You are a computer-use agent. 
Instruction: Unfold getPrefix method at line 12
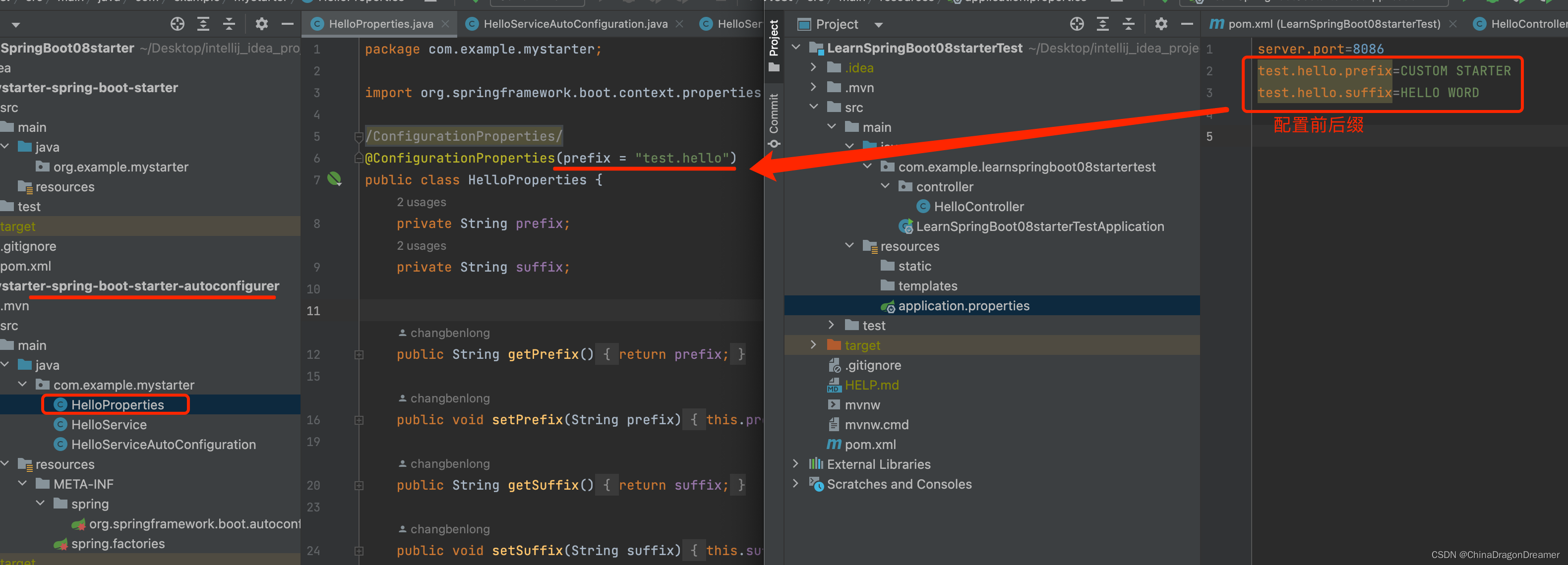click(359, 354)
